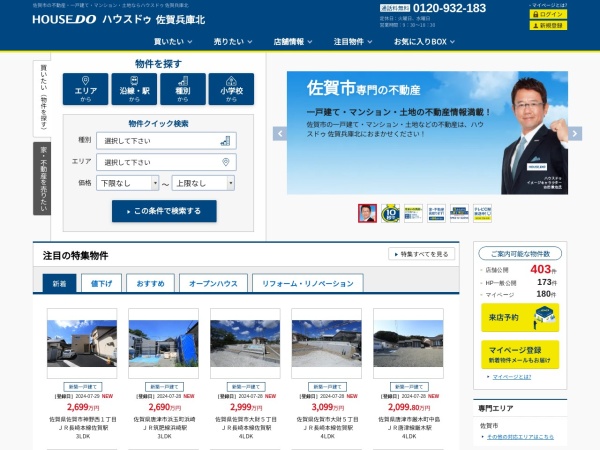
Task: Open the 買いたい menu
Action: [x=173, y=42]
